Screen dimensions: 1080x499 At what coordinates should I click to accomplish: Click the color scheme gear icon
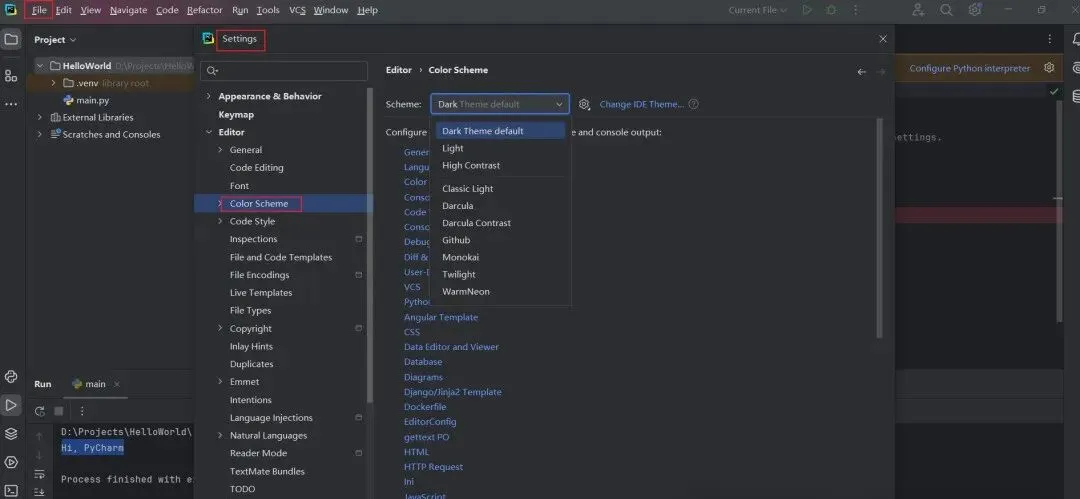point(585,104)
